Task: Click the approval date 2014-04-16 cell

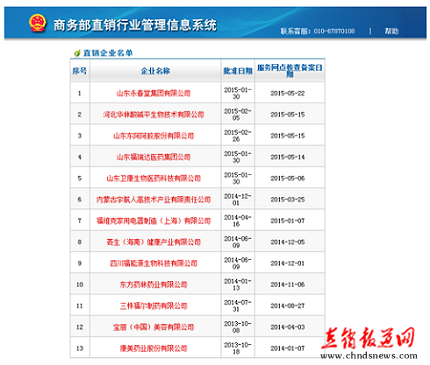Action: 237,221
